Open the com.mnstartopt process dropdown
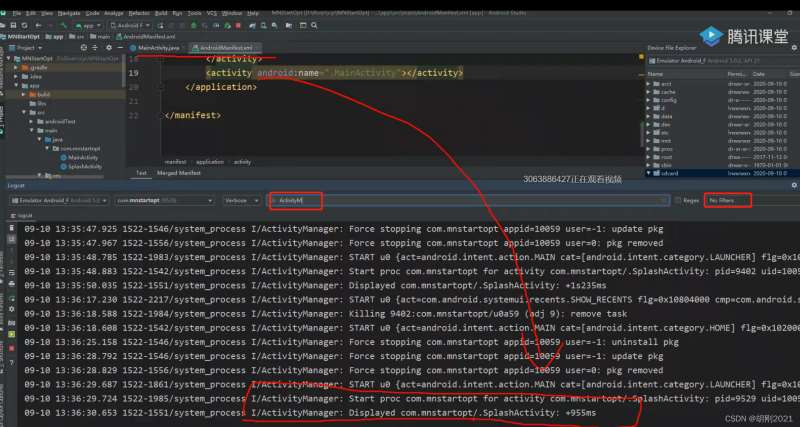The image size is (800, 427). (164, 200)
